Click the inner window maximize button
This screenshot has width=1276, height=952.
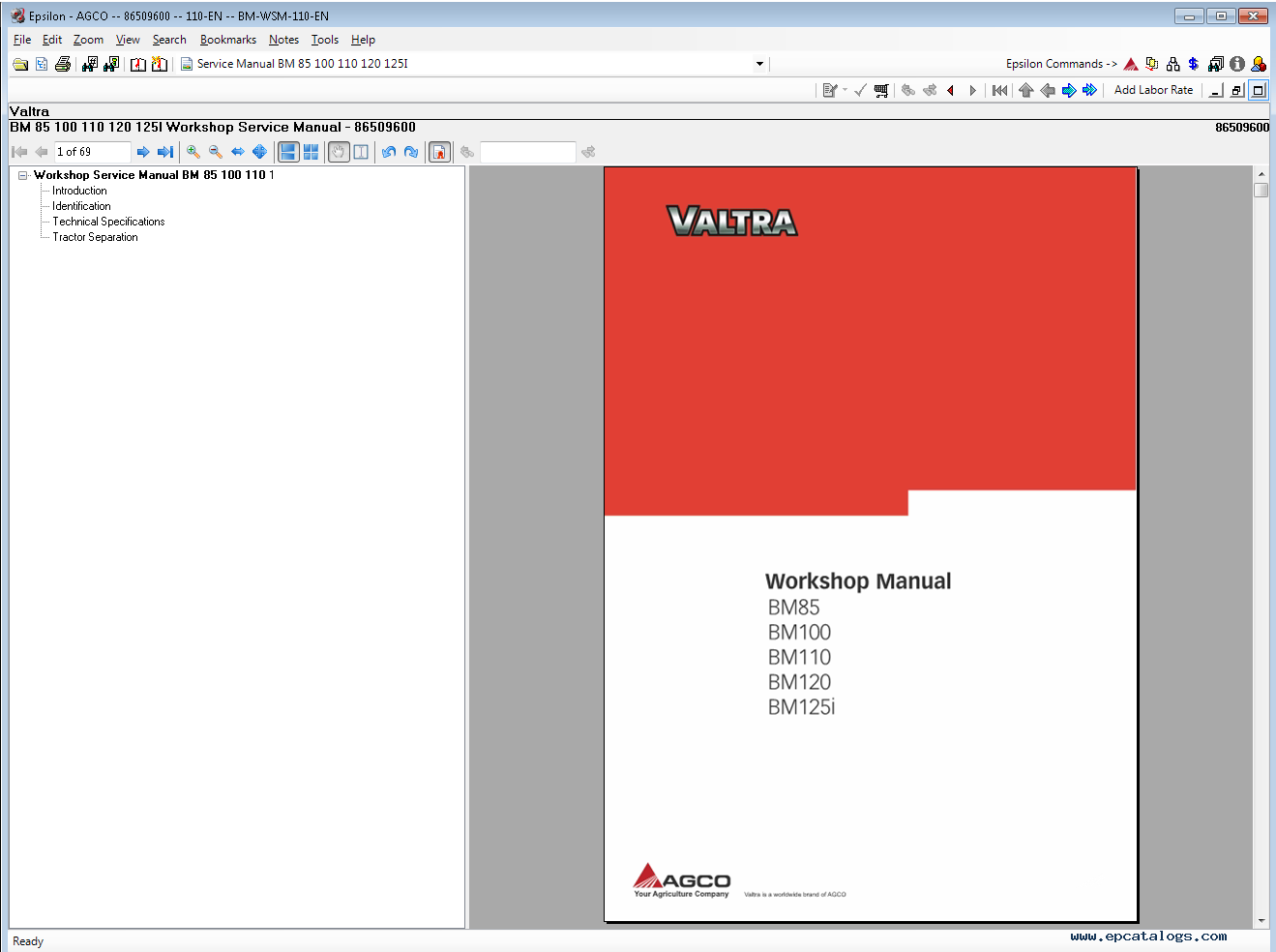1259,90
